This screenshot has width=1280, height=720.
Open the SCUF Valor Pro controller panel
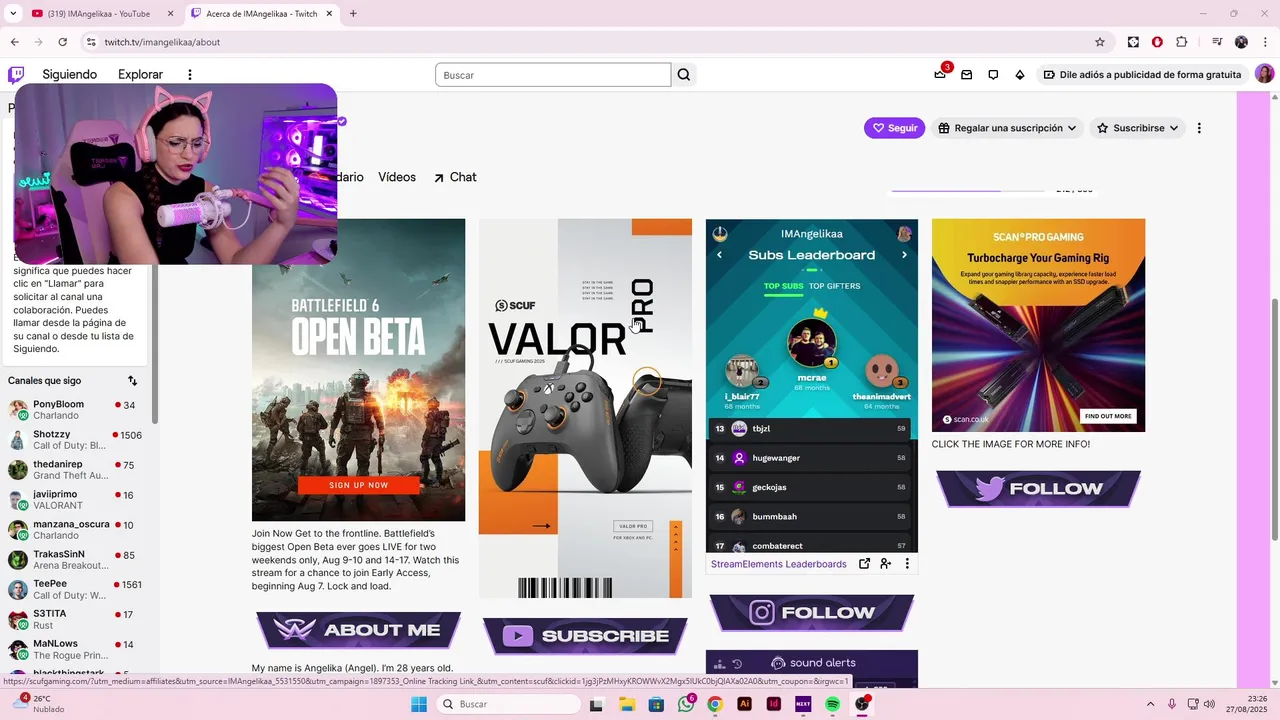coord(585,408)
